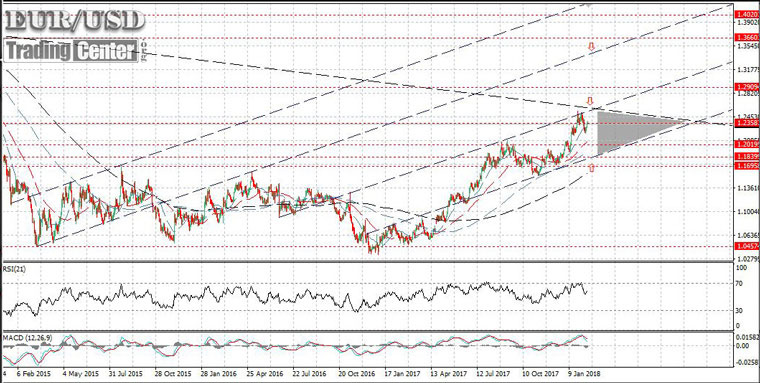
Task: Click the red 1.3660 price level label
Action: (x=748, y=37)
